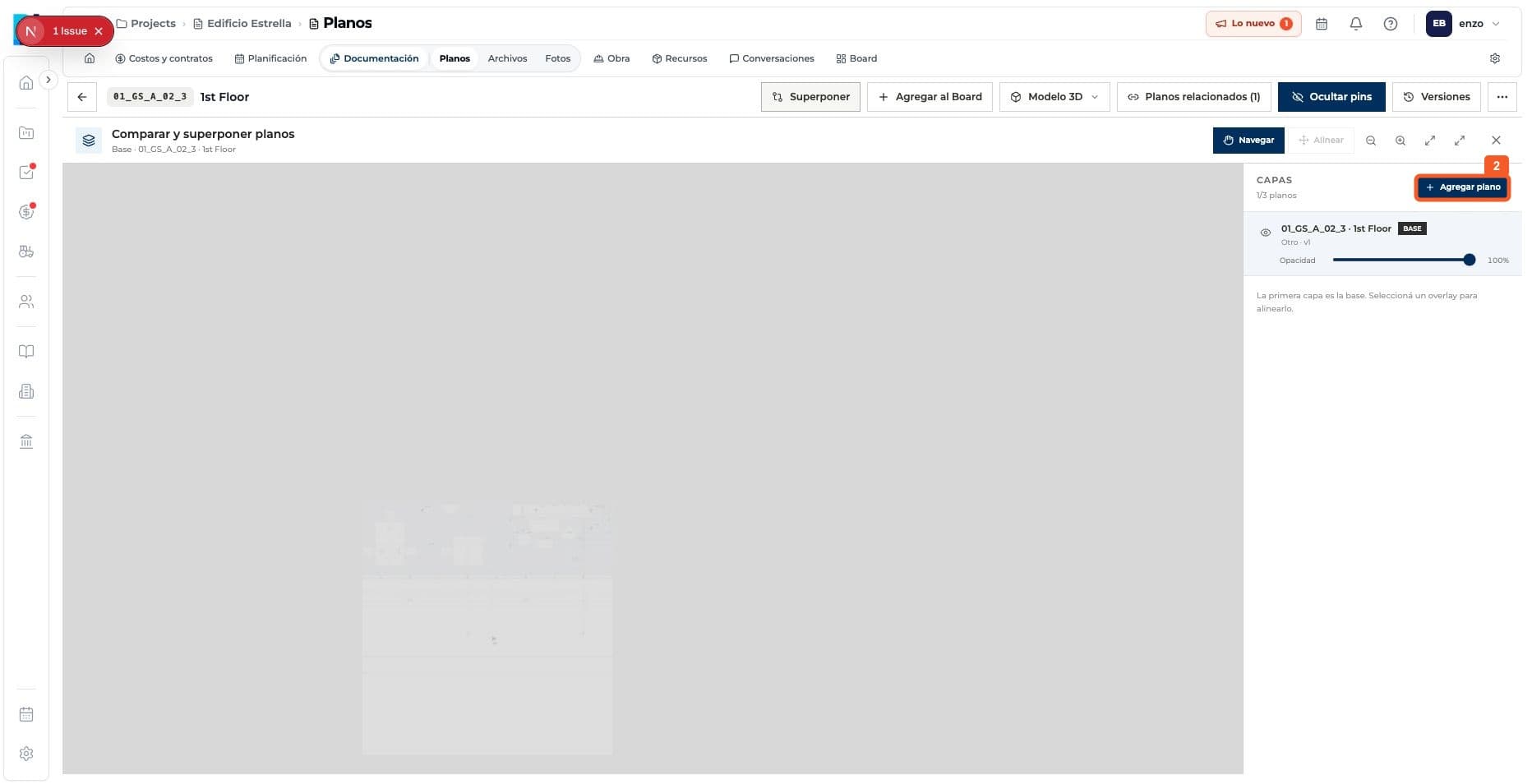Open Planos relacionados (1)
The width and height of the screenshot is (1532, 784).
(x=1193, y=97)
